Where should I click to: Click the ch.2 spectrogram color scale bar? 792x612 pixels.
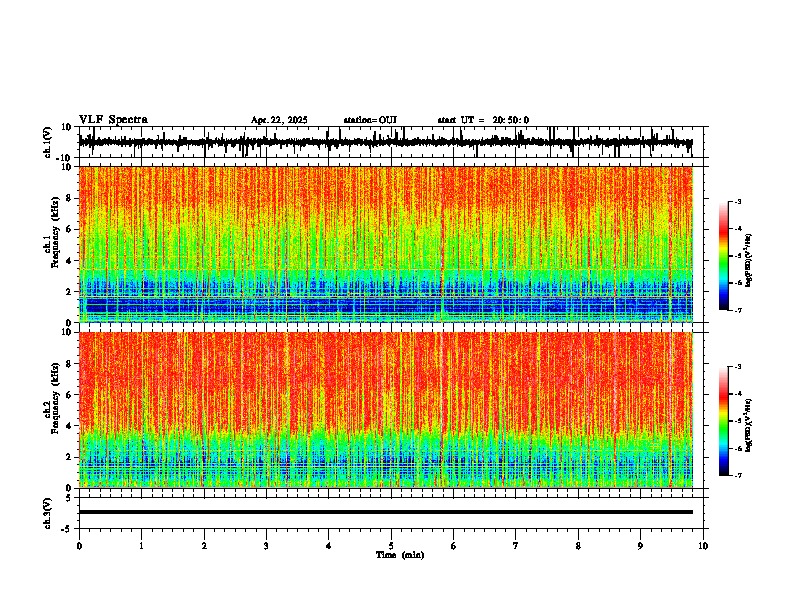pyautogui.click(x=724, y=421)
